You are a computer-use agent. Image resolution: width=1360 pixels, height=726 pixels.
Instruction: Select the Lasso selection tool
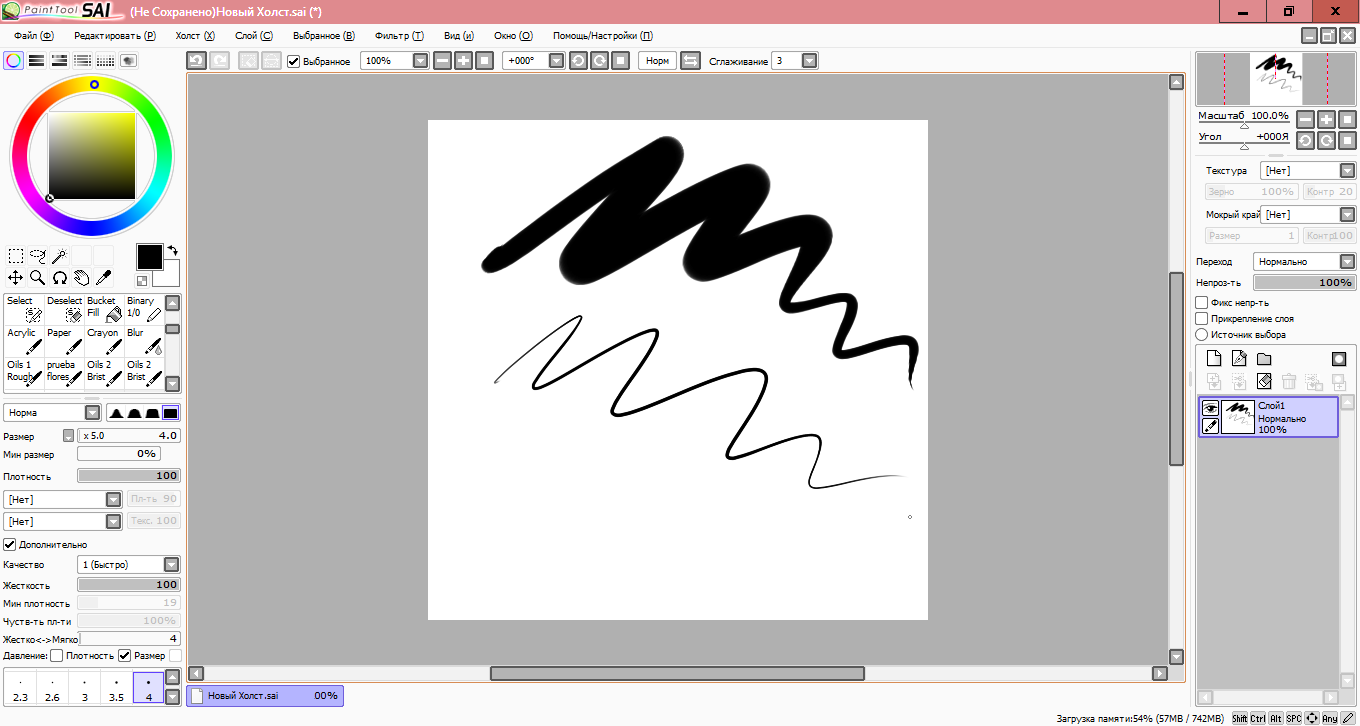(38, 256)
